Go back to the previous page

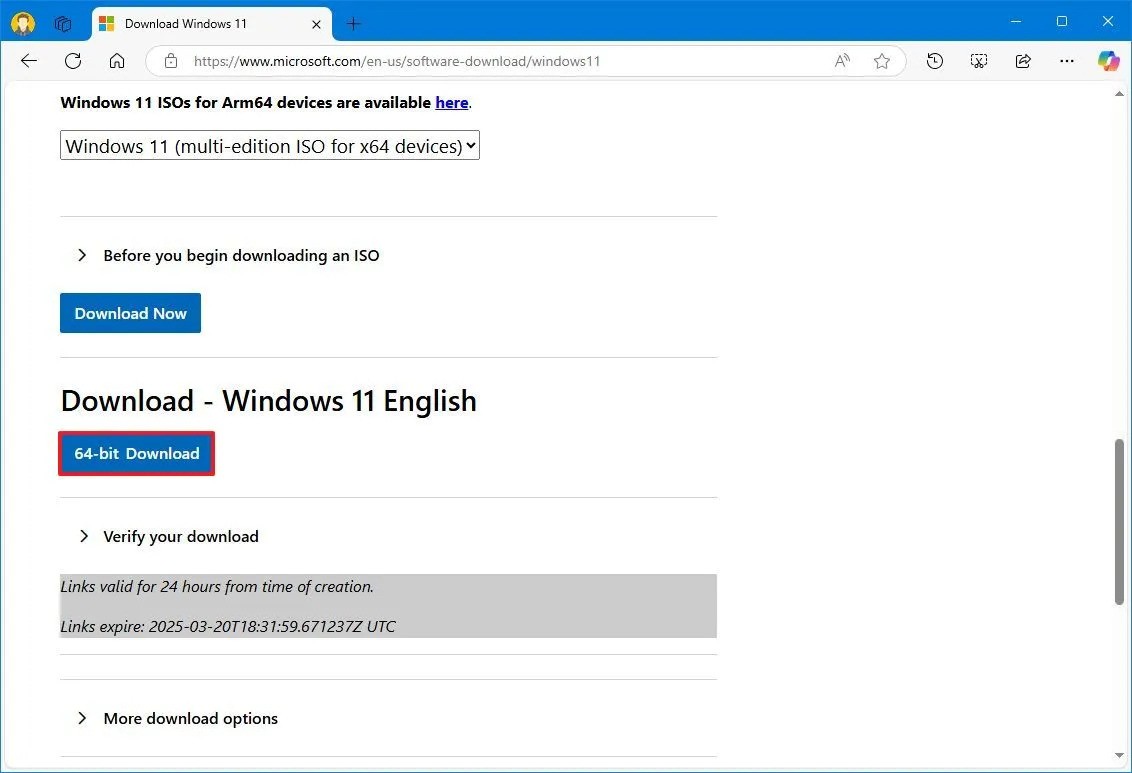(28, 61)
